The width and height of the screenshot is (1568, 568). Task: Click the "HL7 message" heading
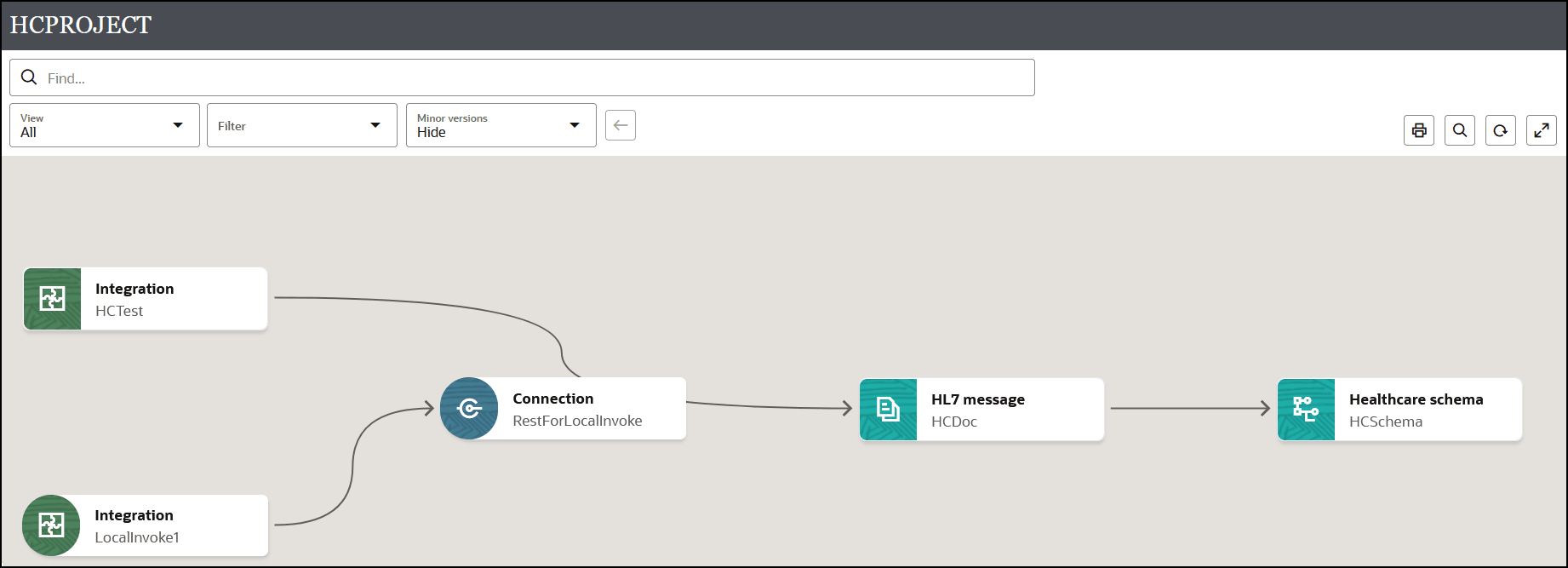tap(978, 399)
